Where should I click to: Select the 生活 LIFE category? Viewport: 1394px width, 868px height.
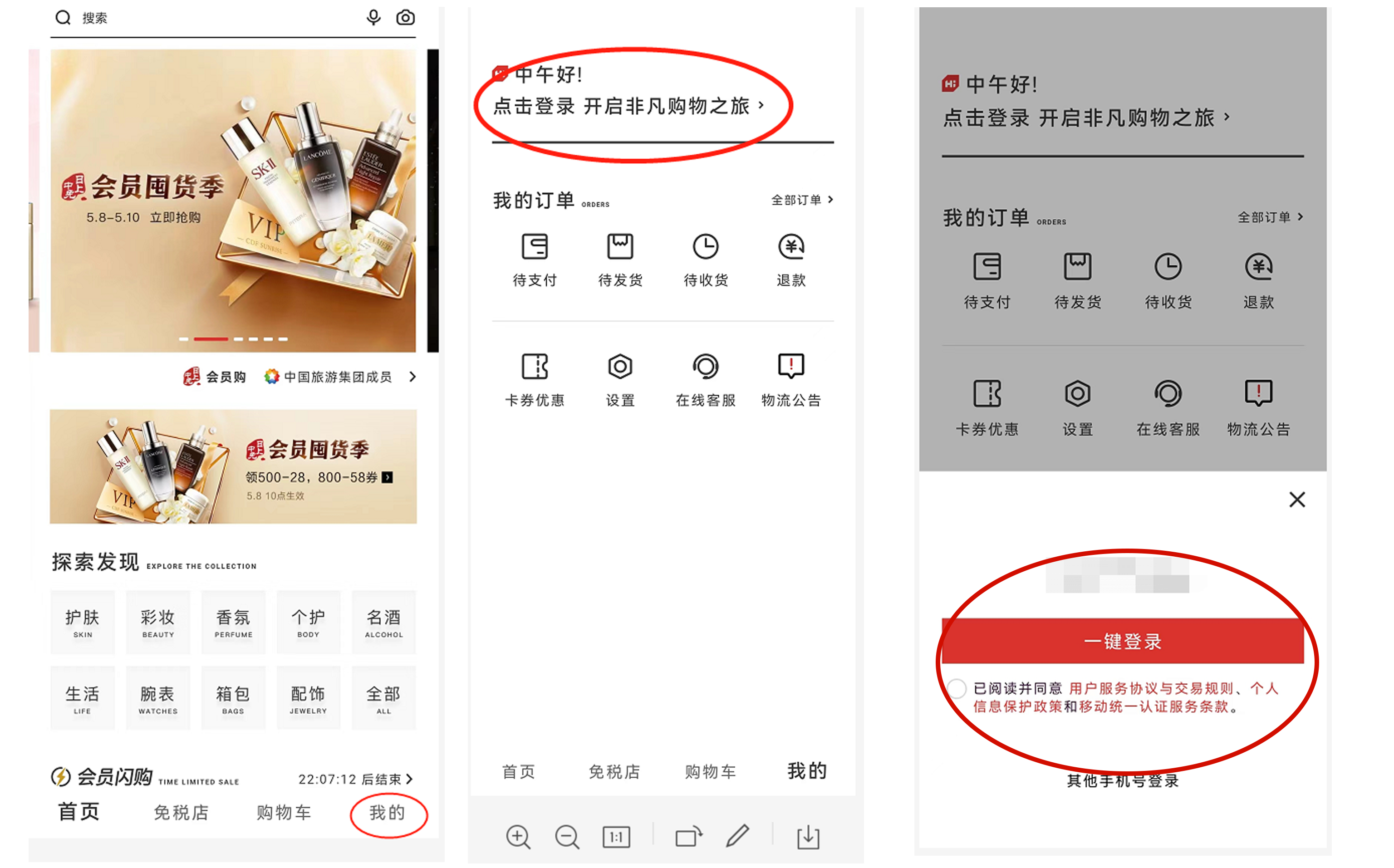(x=82, y=698)
